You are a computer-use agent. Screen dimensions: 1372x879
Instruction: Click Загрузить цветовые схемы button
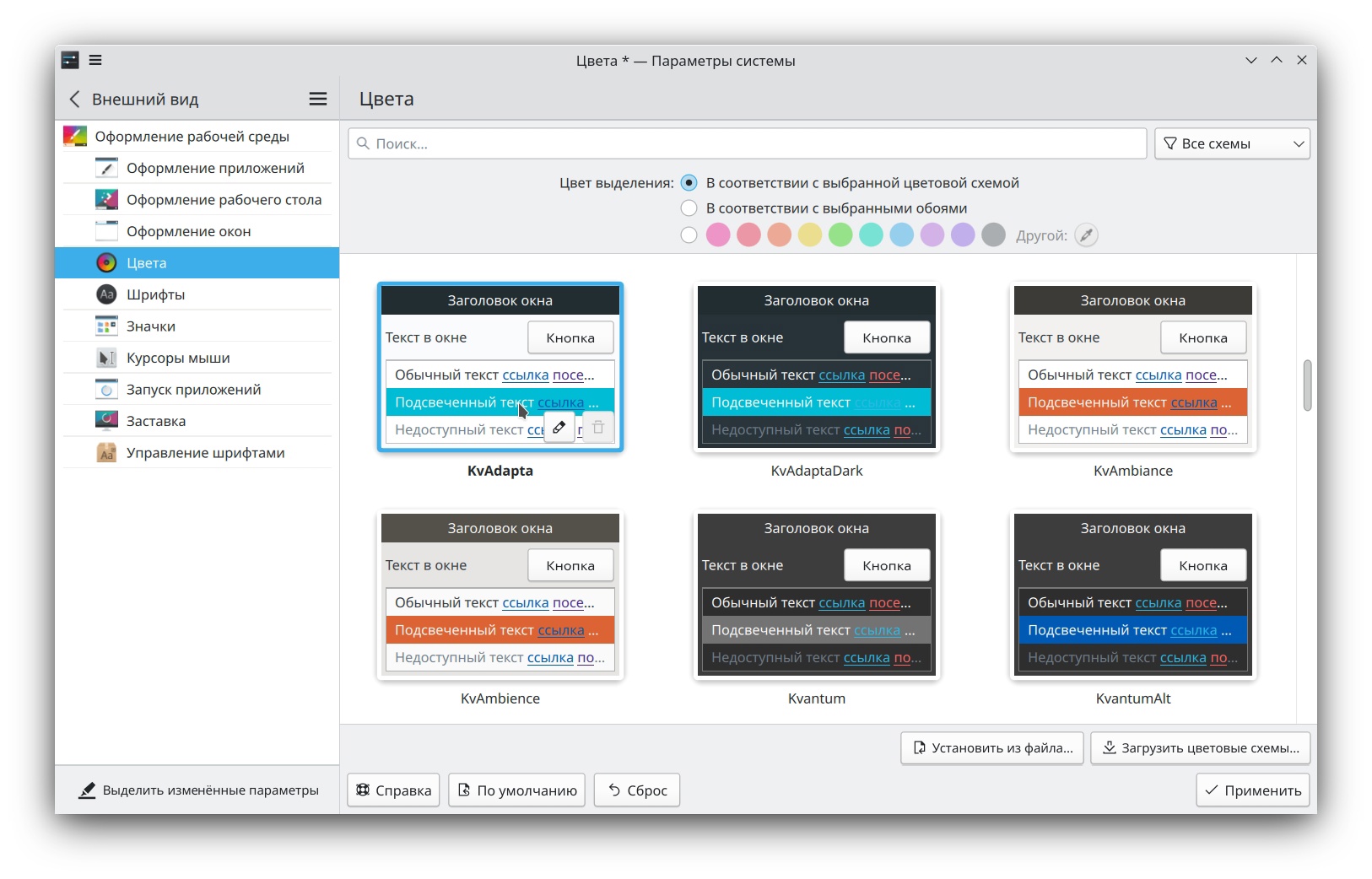tap(1201, 747)
